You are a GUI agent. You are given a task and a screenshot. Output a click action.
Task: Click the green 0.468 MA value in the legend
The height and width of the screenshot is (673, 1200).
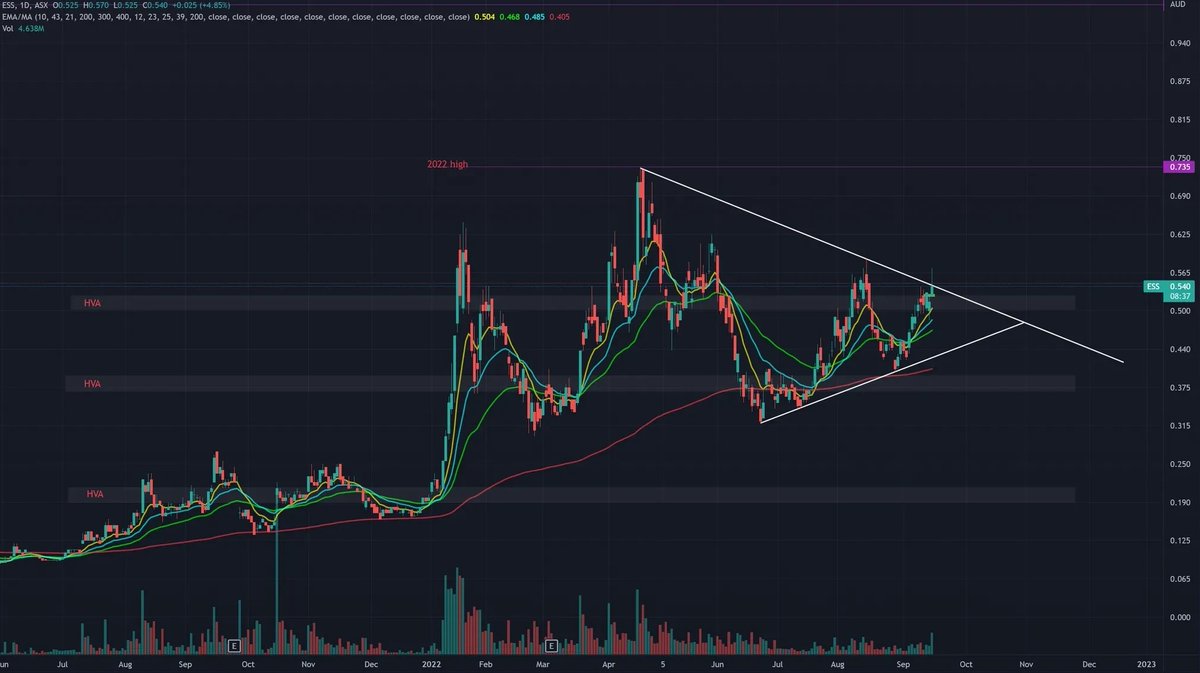510,17
